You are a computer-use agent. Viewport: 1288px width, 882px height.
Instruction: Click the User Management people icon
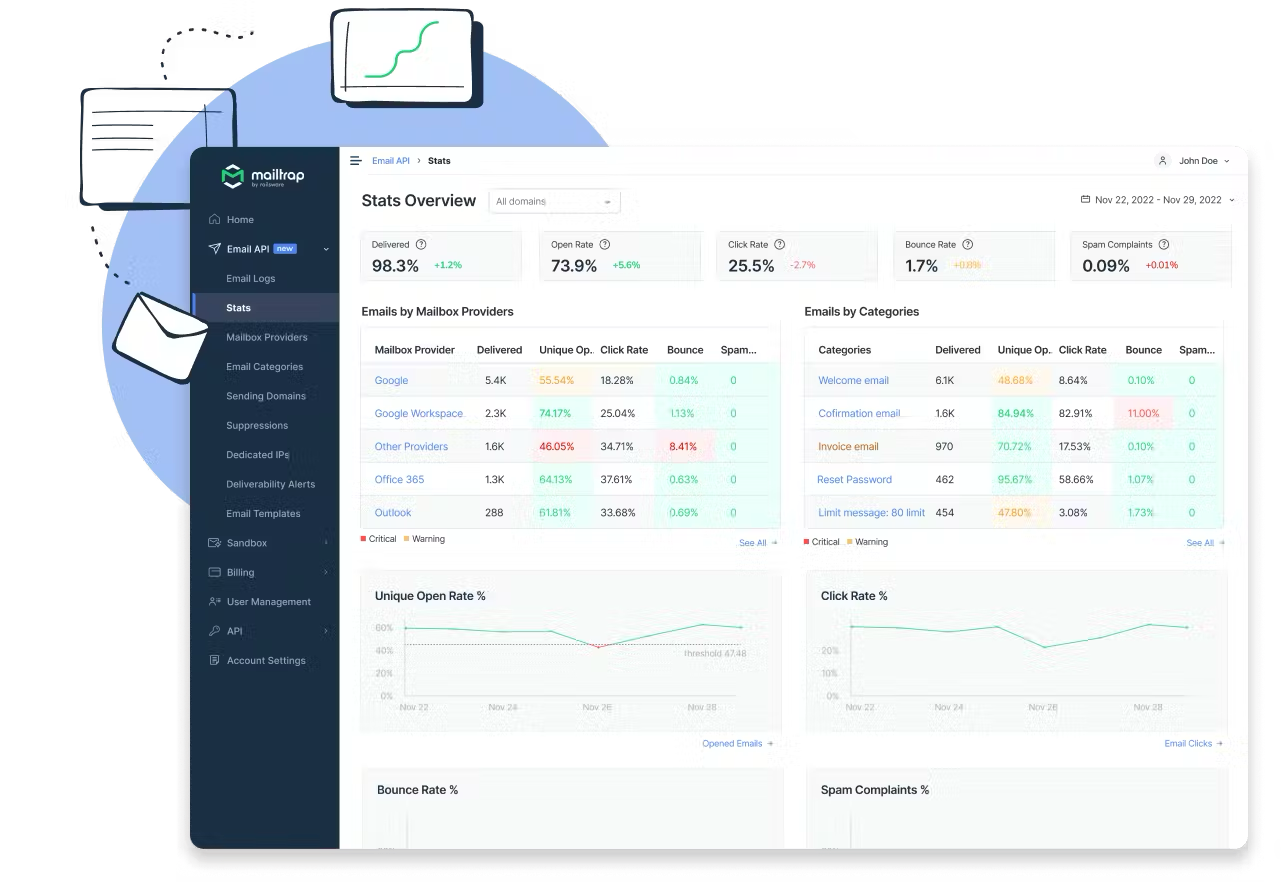click(x=214, y=602)
